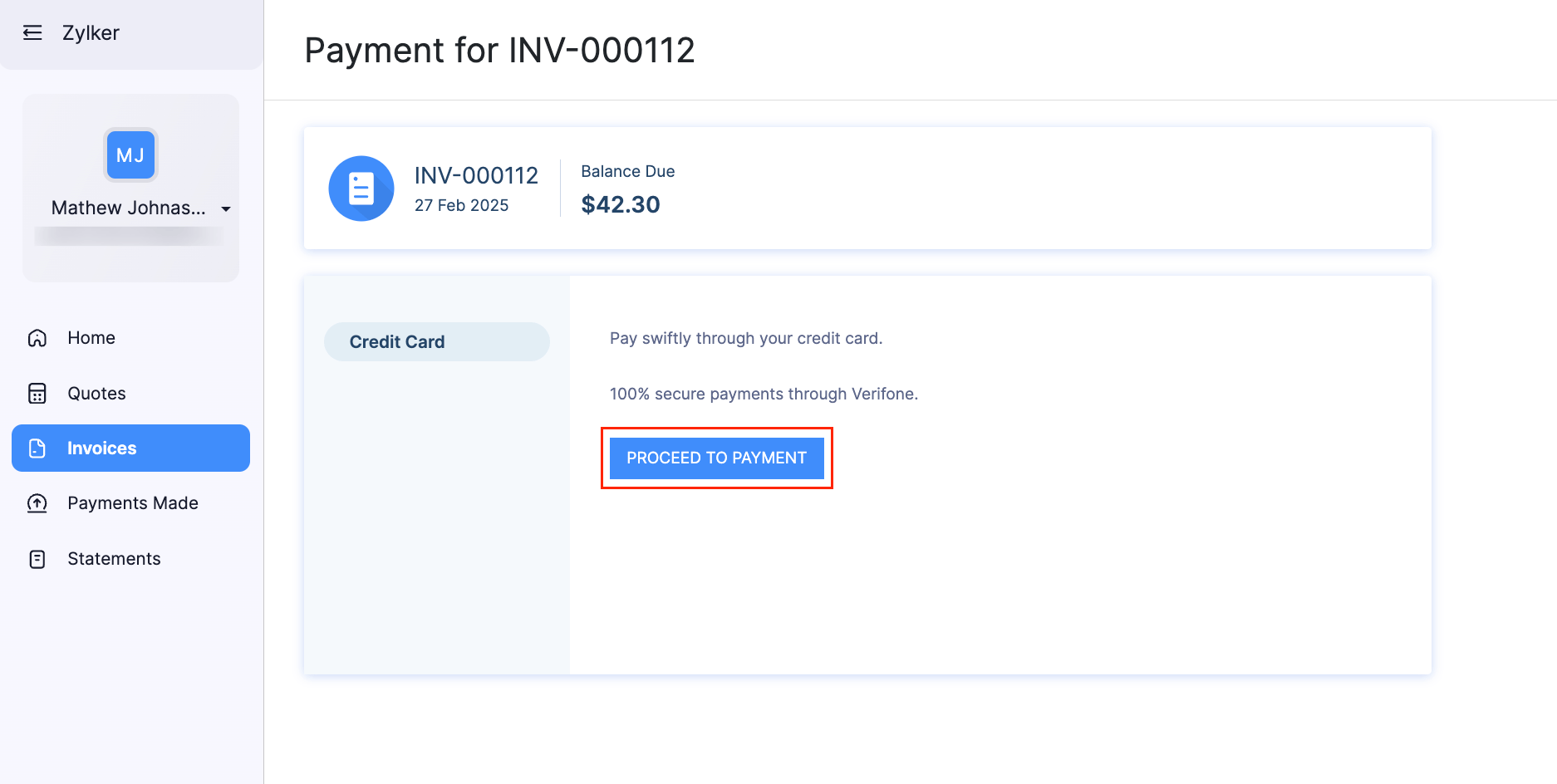
Task: Click the MJ avatar badge
Action: pyautogui.click(x=130, y=155)
